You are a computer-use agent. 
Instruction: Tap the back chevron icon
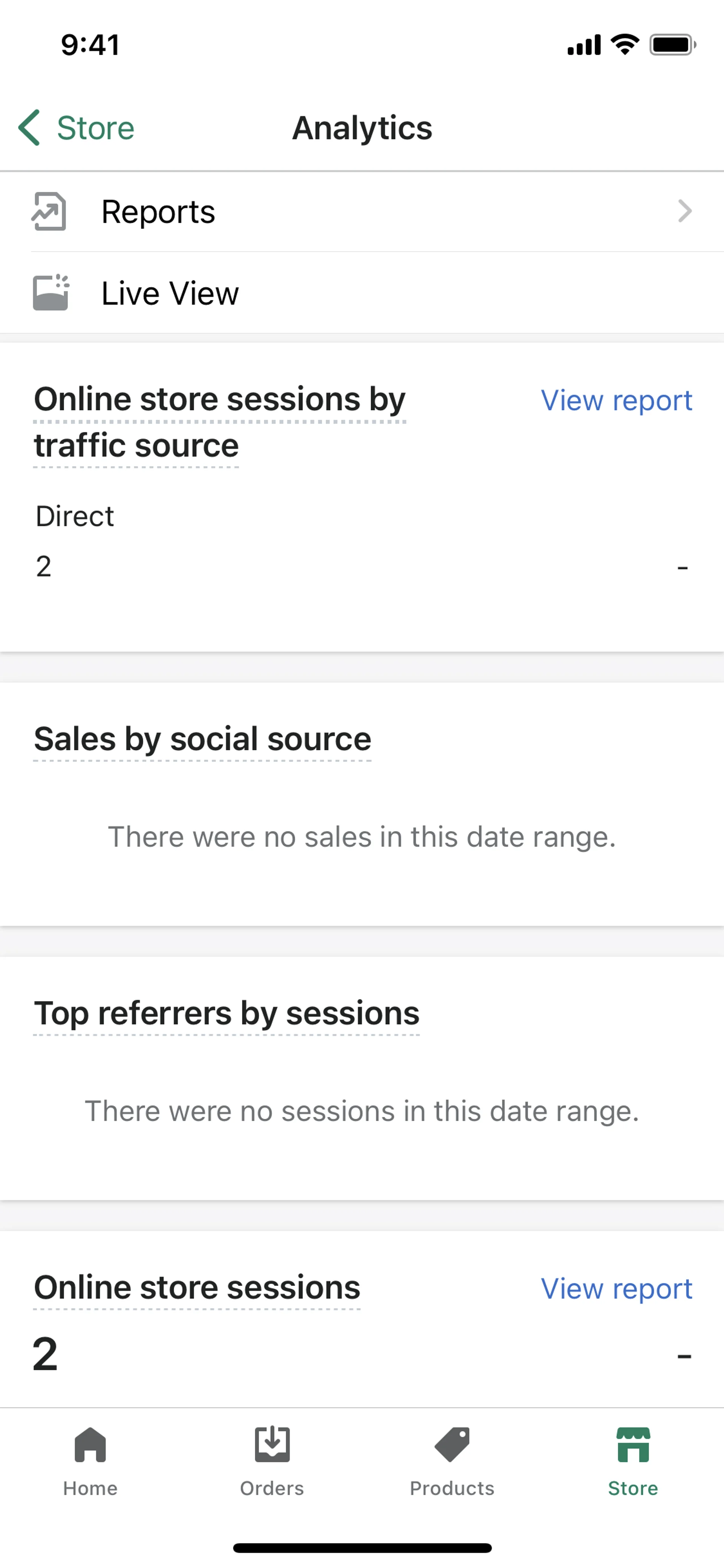(x=29, y=128)
